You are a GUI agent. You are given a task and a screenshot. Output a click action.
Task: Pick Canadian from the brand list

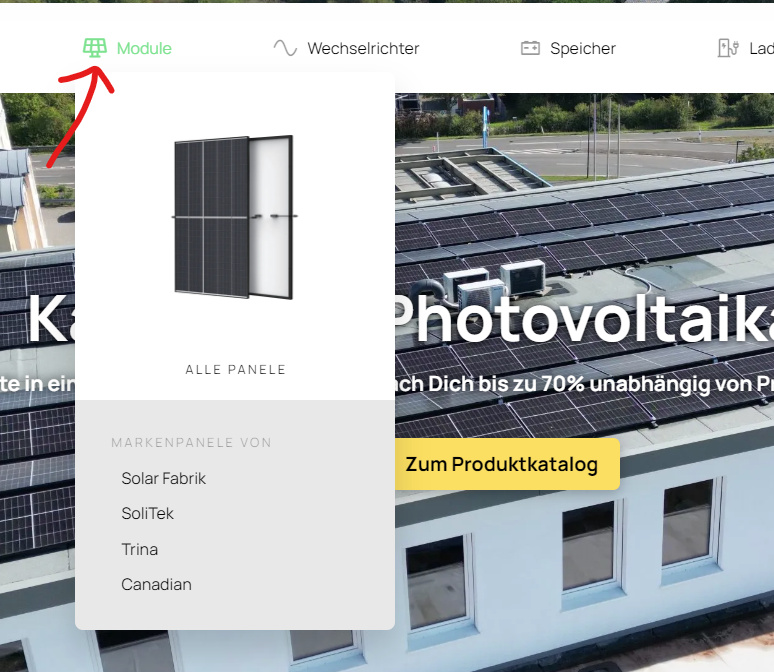point(156,584)
